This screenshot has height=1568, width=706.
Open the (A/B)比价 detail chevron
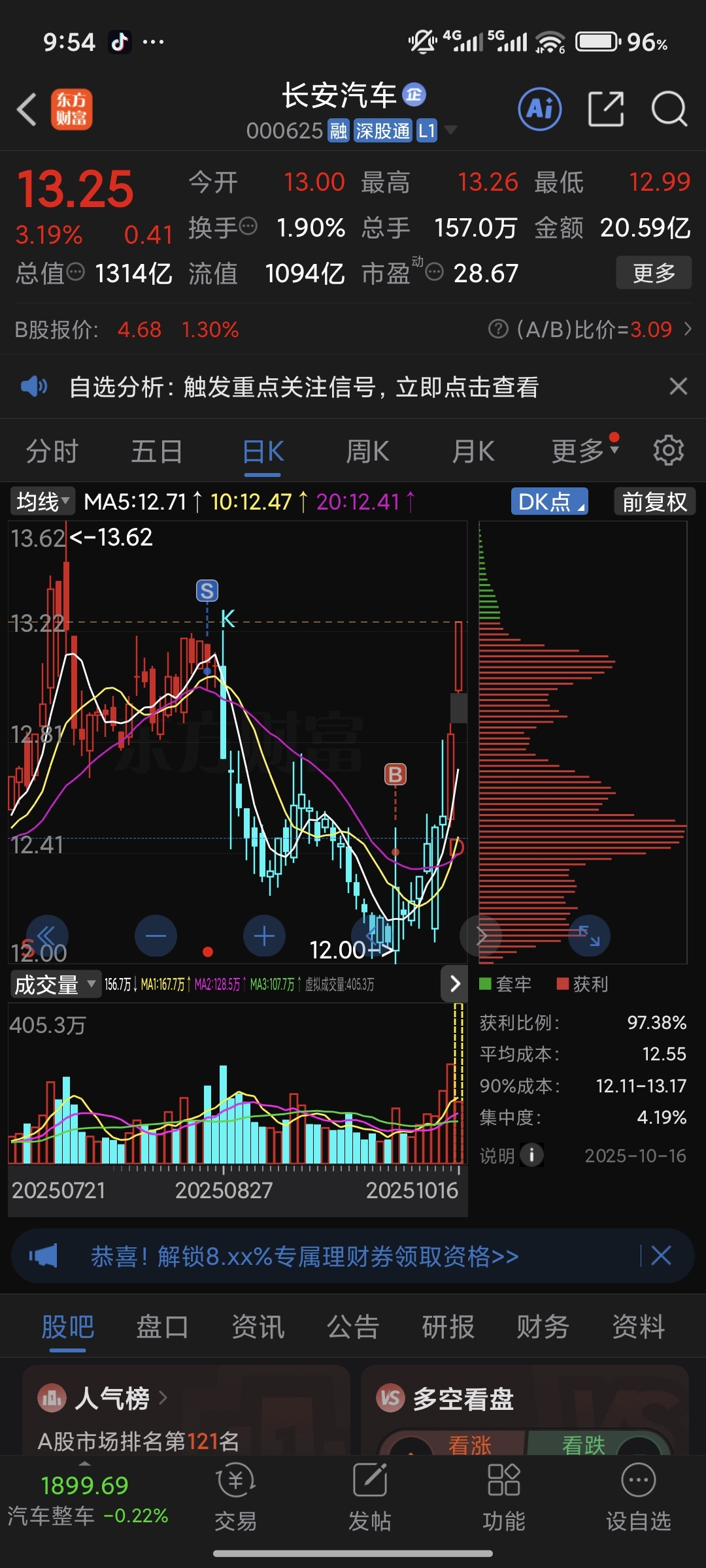[688, 329]
